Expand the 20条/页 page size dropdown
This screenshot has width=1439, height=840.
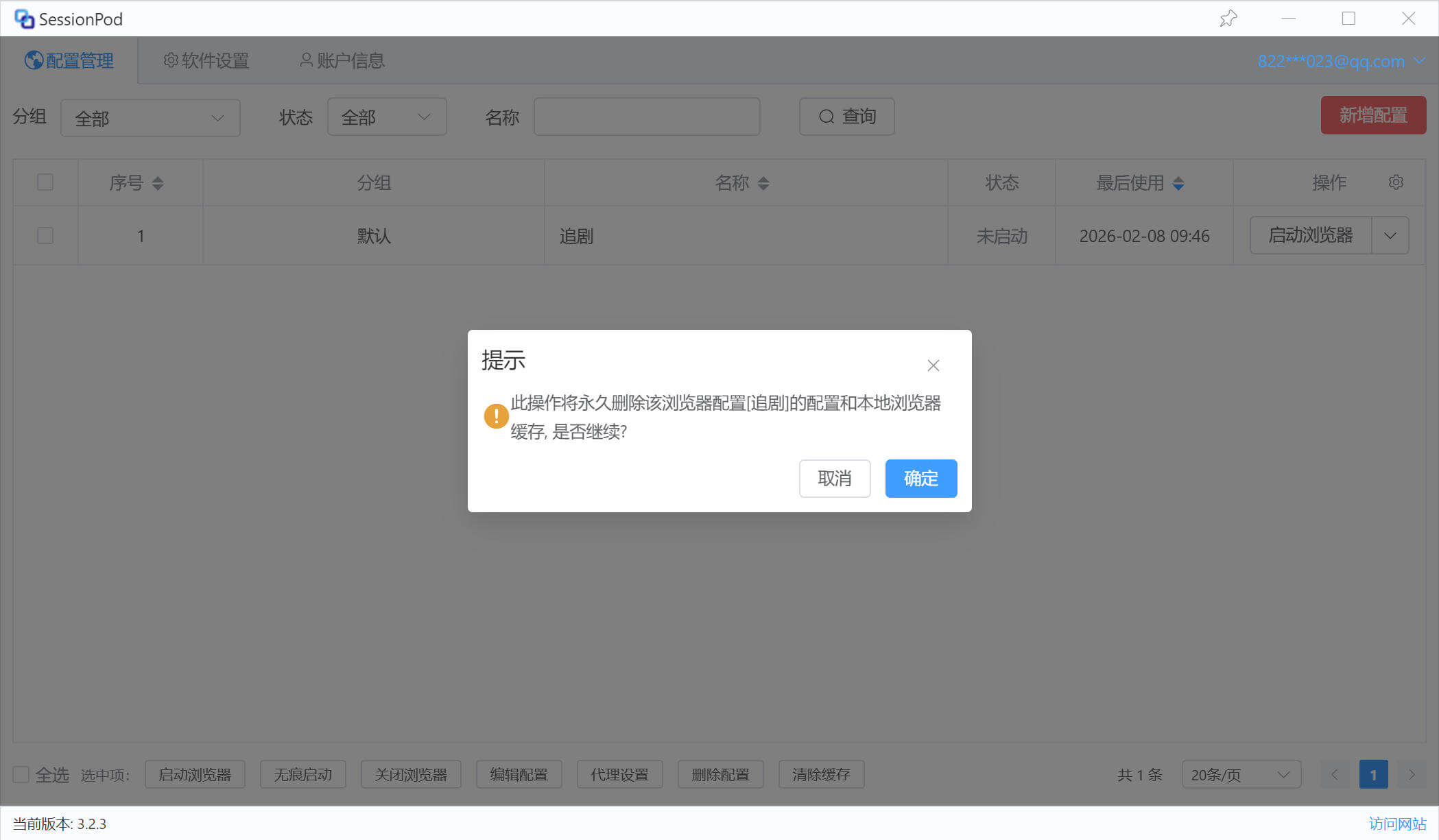(1240, 774)
